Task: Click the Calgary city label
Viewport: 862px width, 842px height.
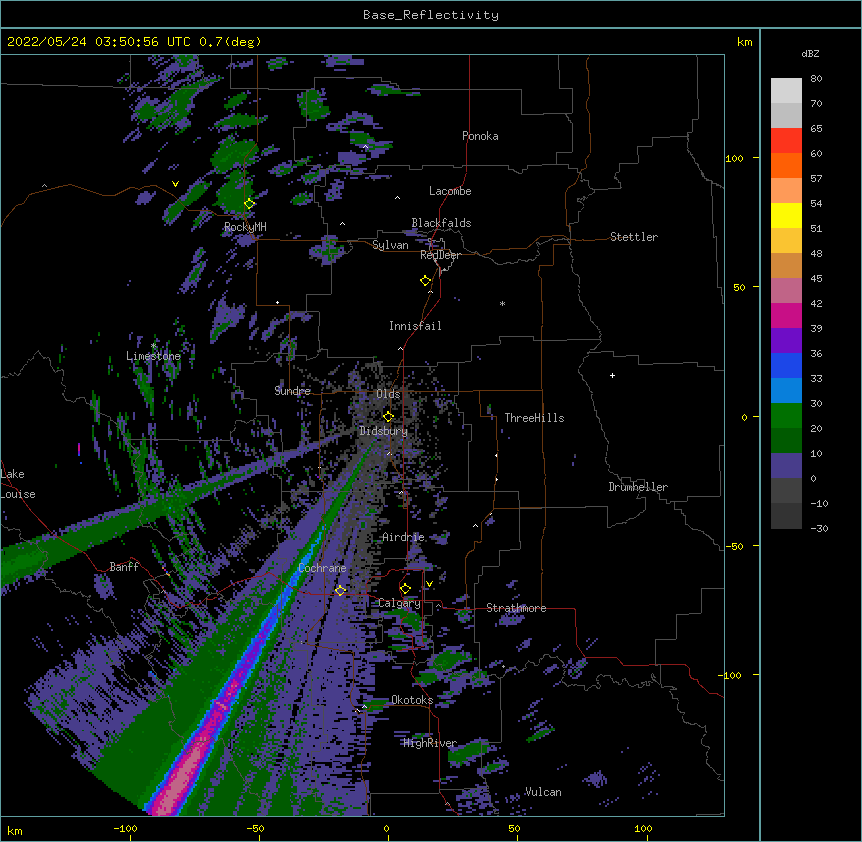Action: point(399,603)
